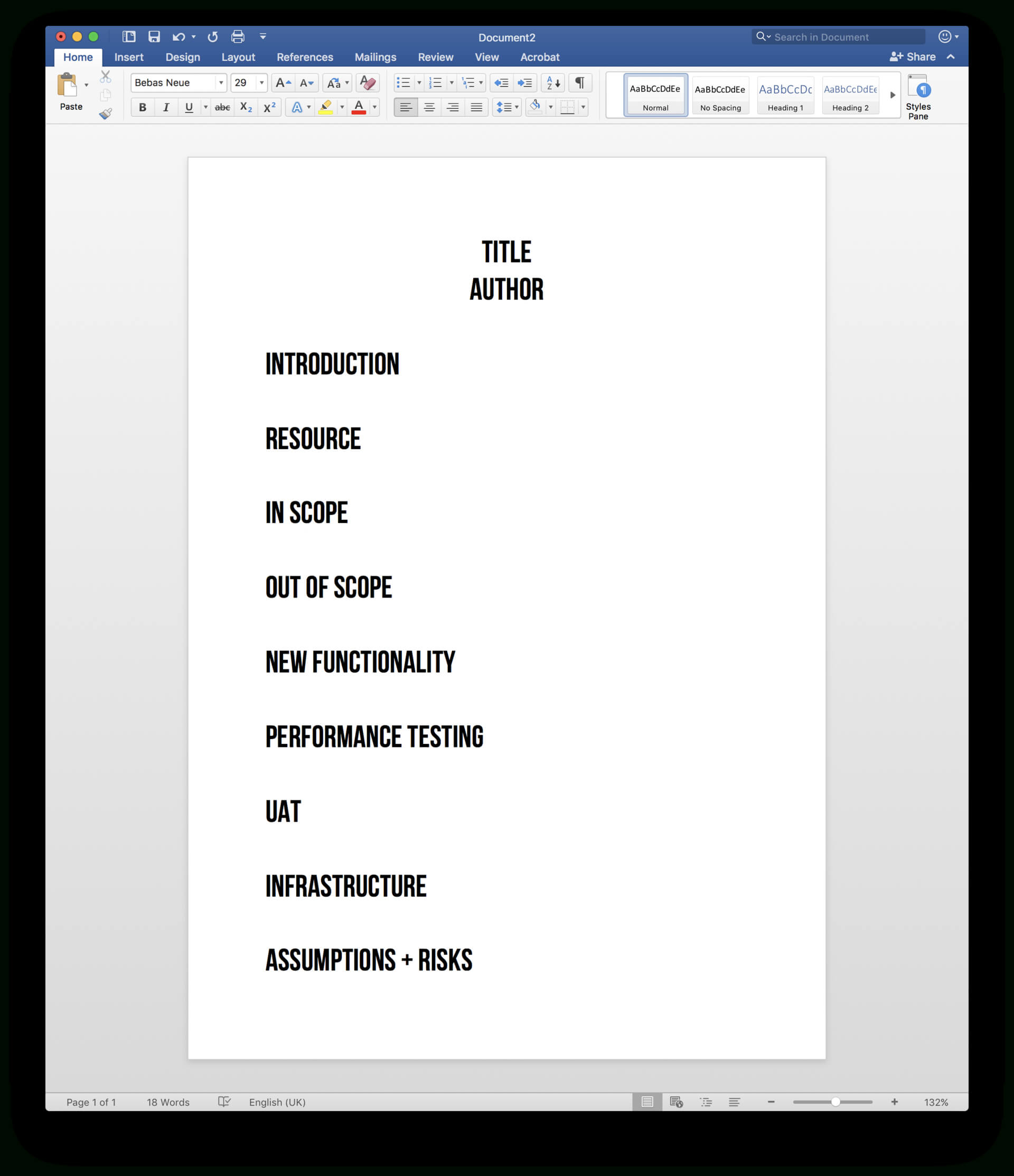
Task: Click the Increase indent icon
Action: point(523,85)
